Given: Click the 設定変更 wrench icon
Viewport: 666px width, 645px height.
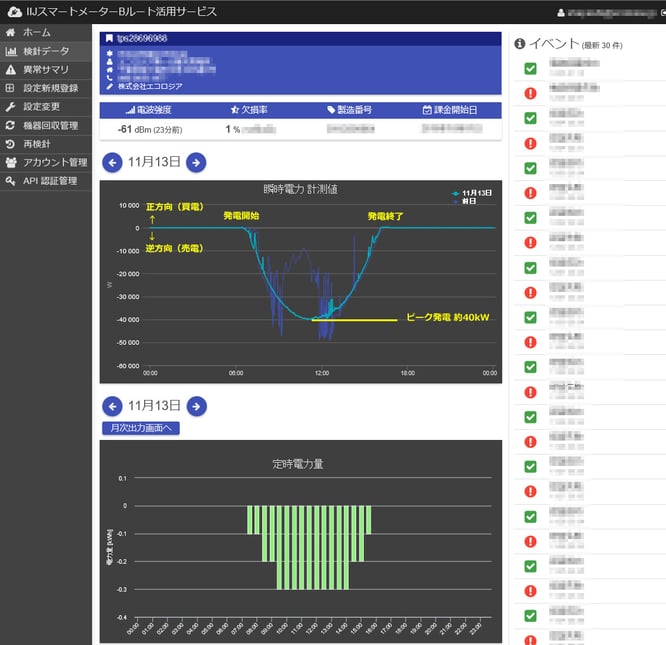Looking at the screenshot, I should pyautogui.click(x=11, y=107).
